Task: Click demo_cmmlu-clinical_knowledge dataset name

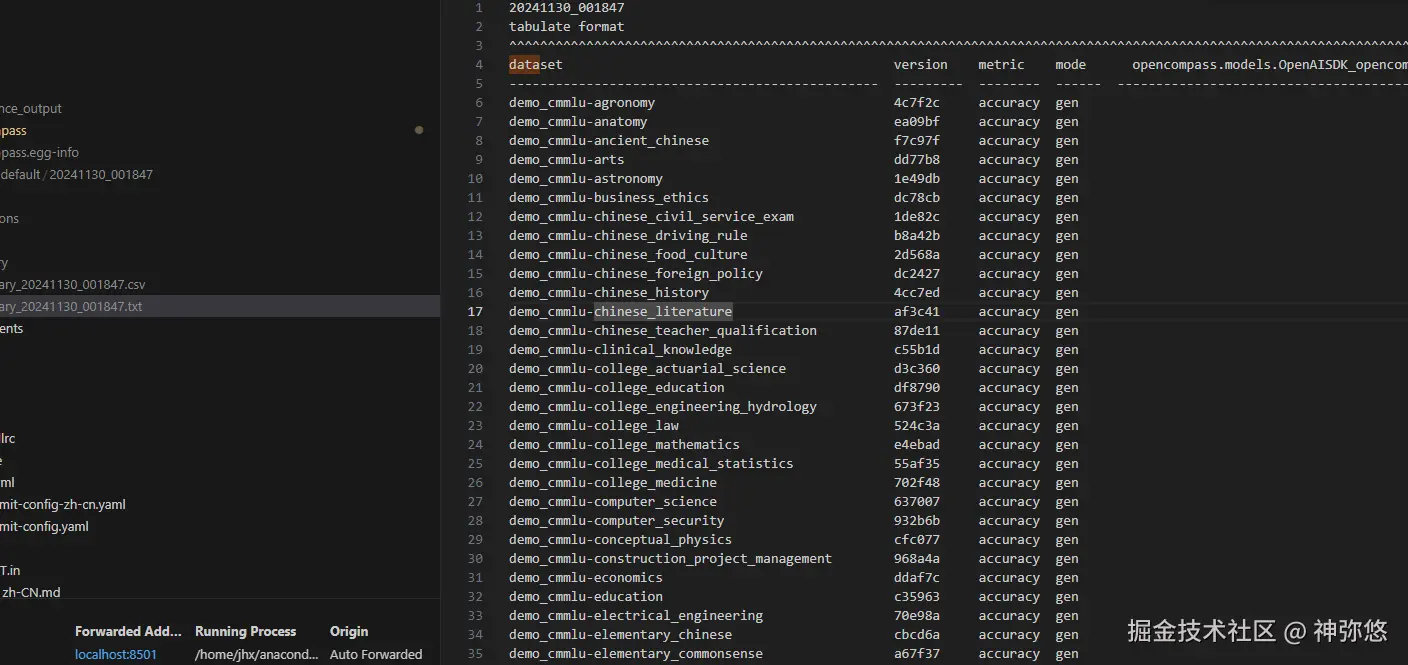Action: point(621,349)
